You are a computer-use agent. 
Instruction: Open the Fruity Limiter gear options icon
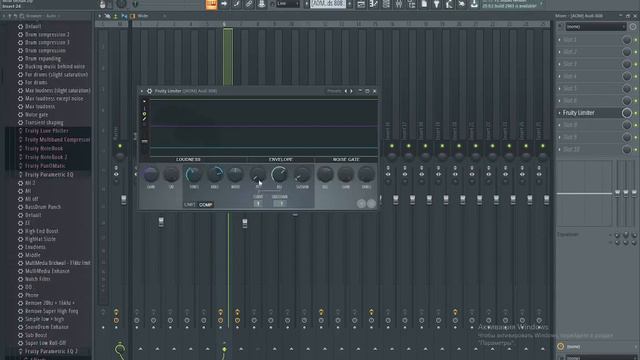(x=149, y=91)
